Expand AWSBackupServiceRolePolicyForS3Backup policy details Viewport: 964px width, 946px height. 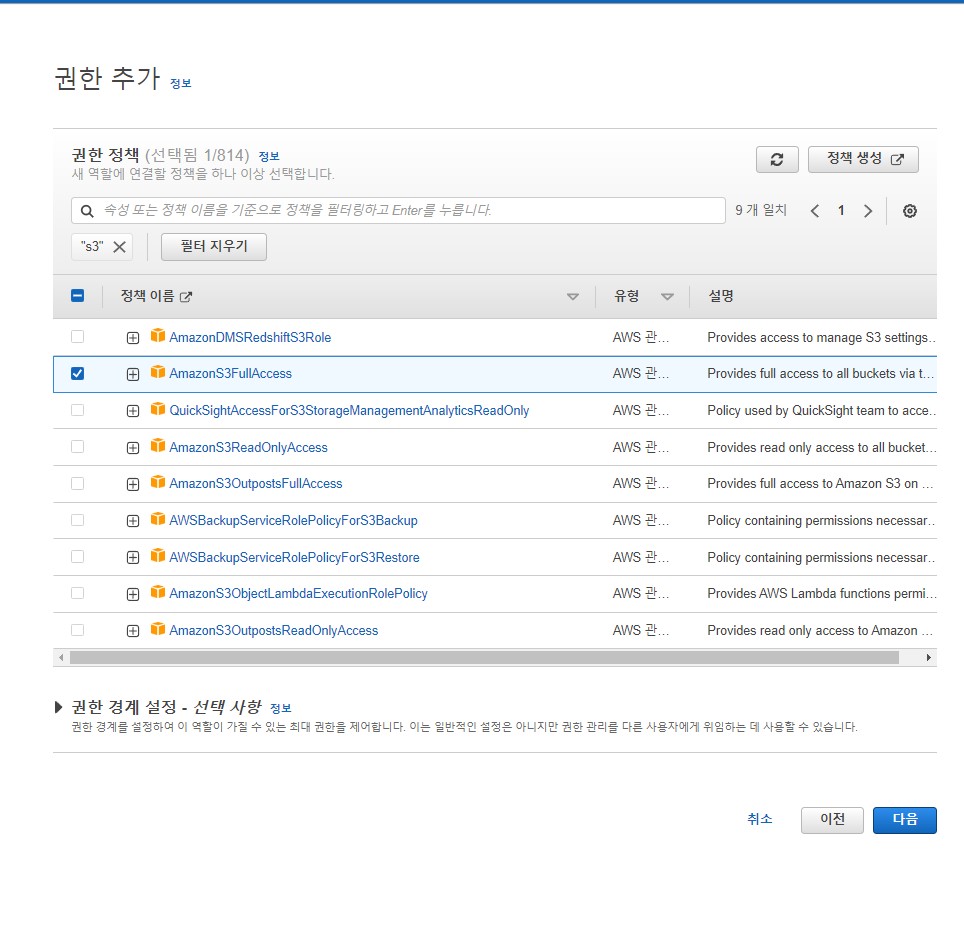133,521
